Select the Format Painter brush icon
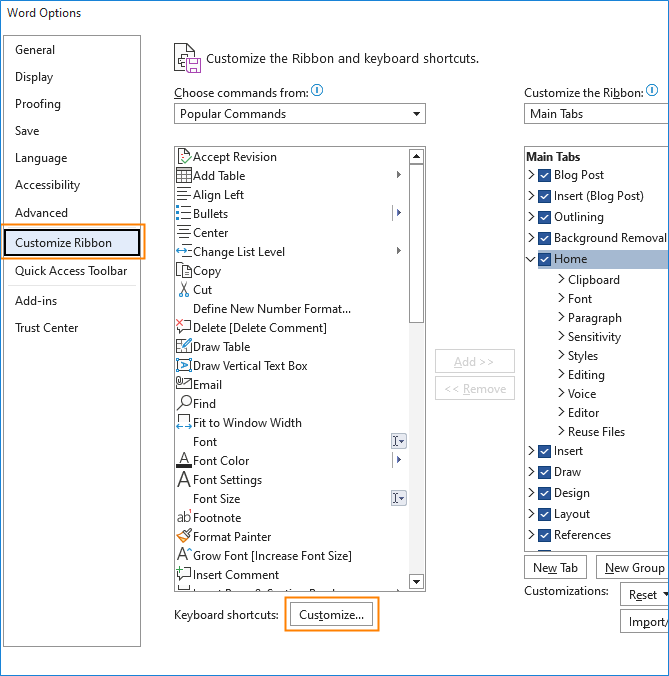This screenshot has width=669, height=676. [184, 536]
